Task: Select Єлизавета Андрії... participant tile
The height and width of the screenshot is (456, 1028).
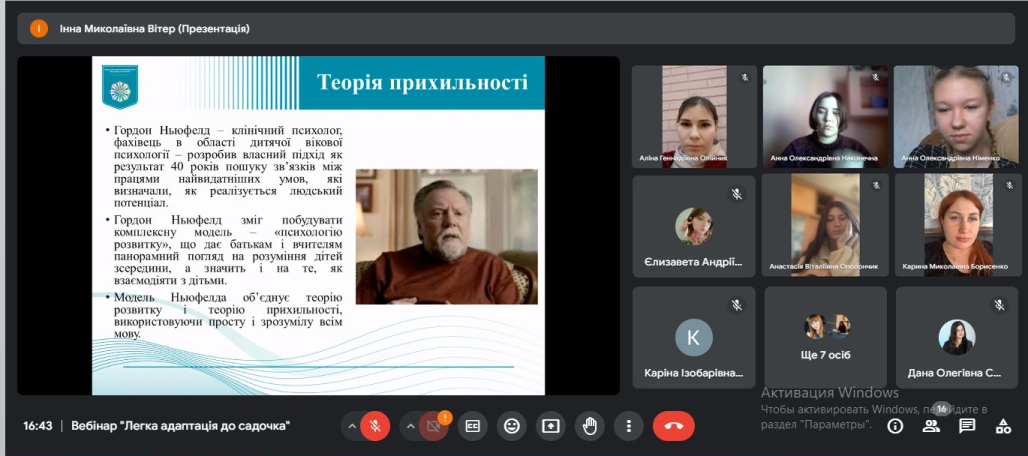Action: point(694,226)
